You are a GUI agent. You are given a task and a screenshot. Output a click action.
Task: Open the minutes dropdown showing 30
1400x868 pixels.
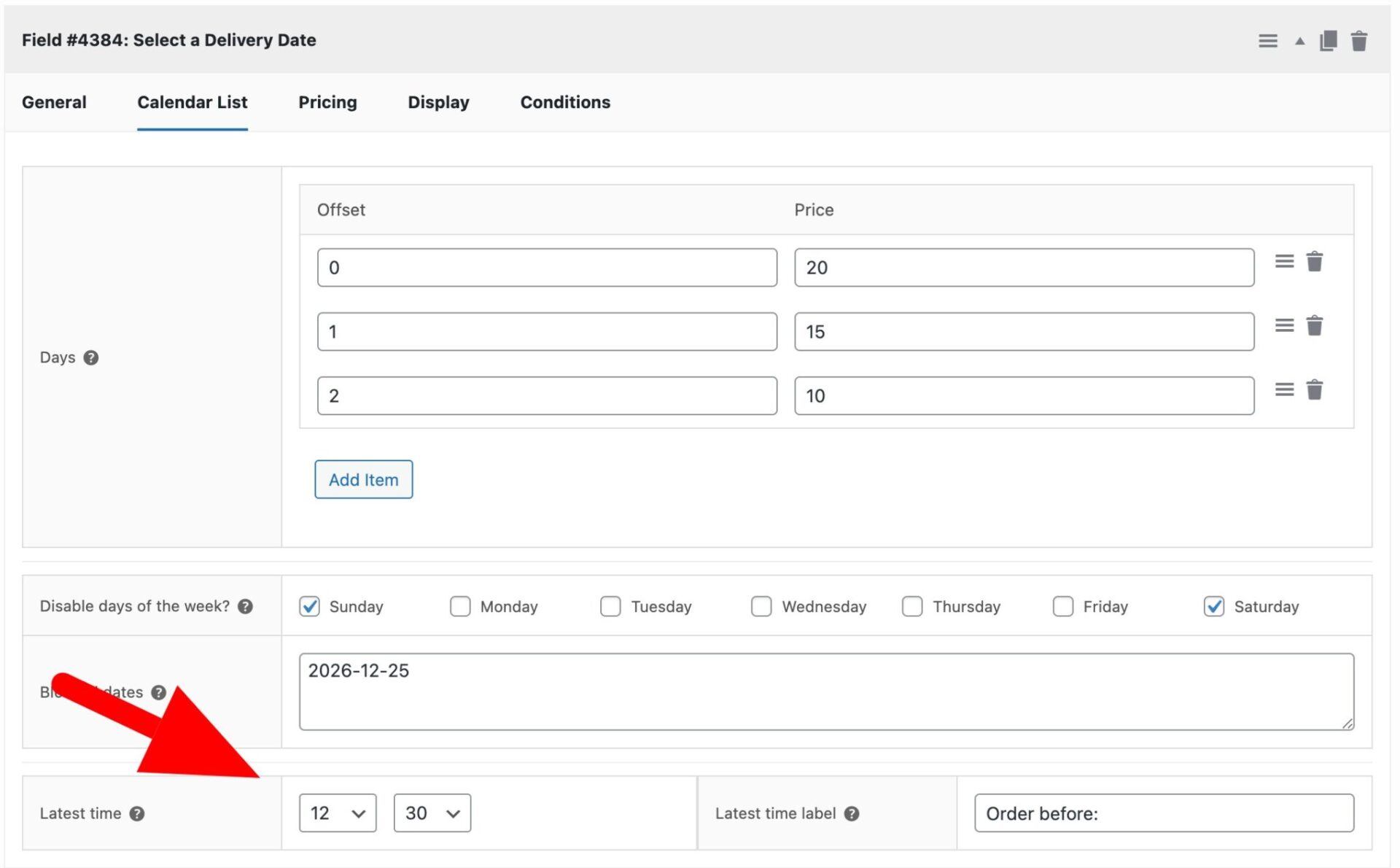point(432,813)
